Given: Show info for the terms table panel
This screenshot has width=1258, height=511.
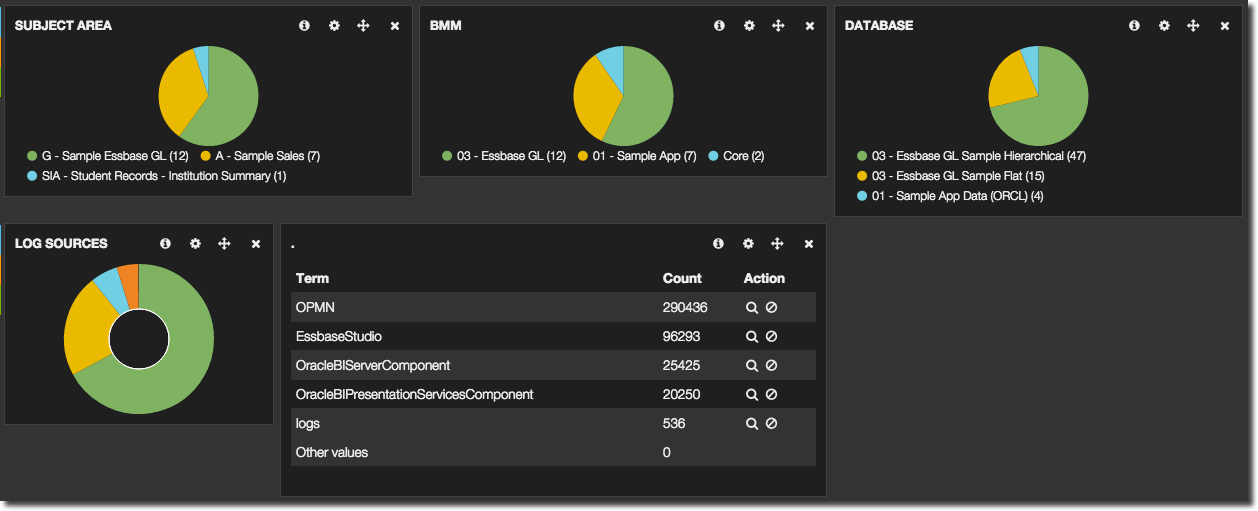Looking at the screenshot, I should (718, 244).
